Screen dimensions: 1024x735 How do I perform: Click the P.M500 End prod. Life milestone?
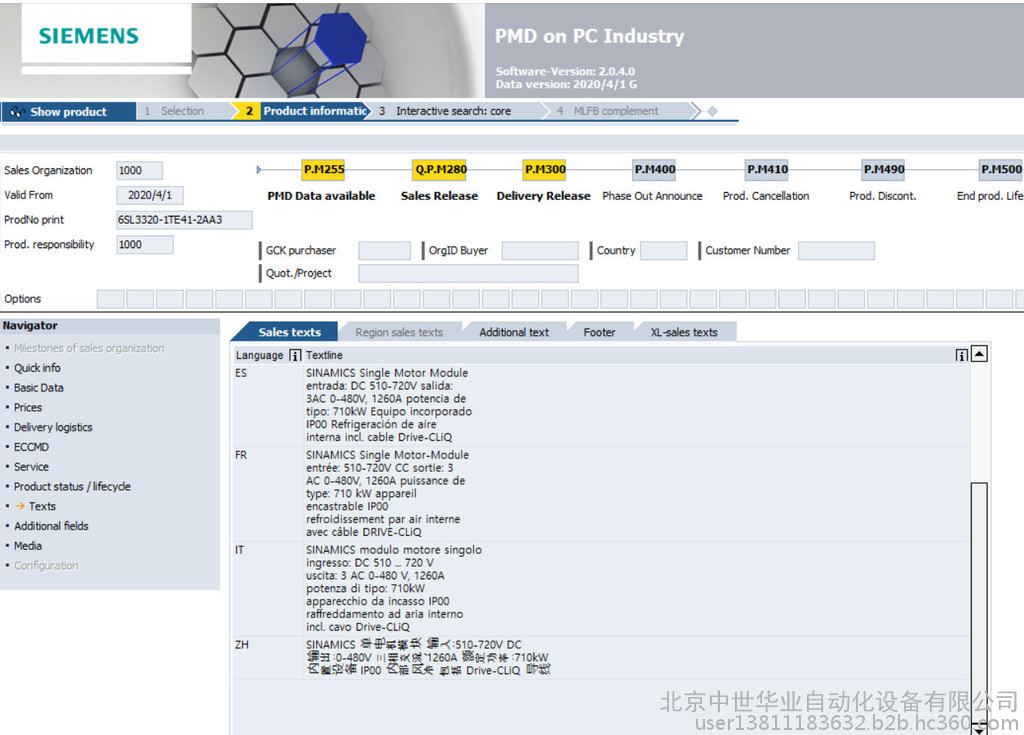coord(1000,170)
